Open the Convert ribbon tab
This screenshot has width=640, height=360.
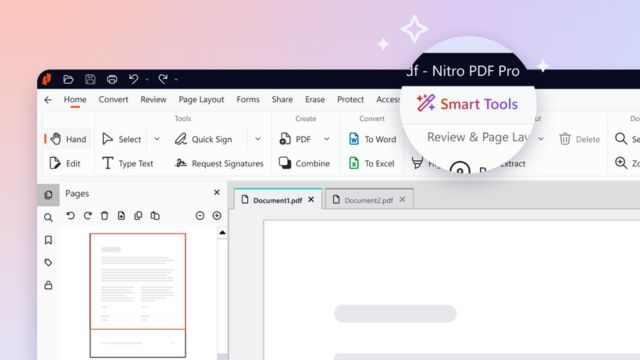pos(113,99)
